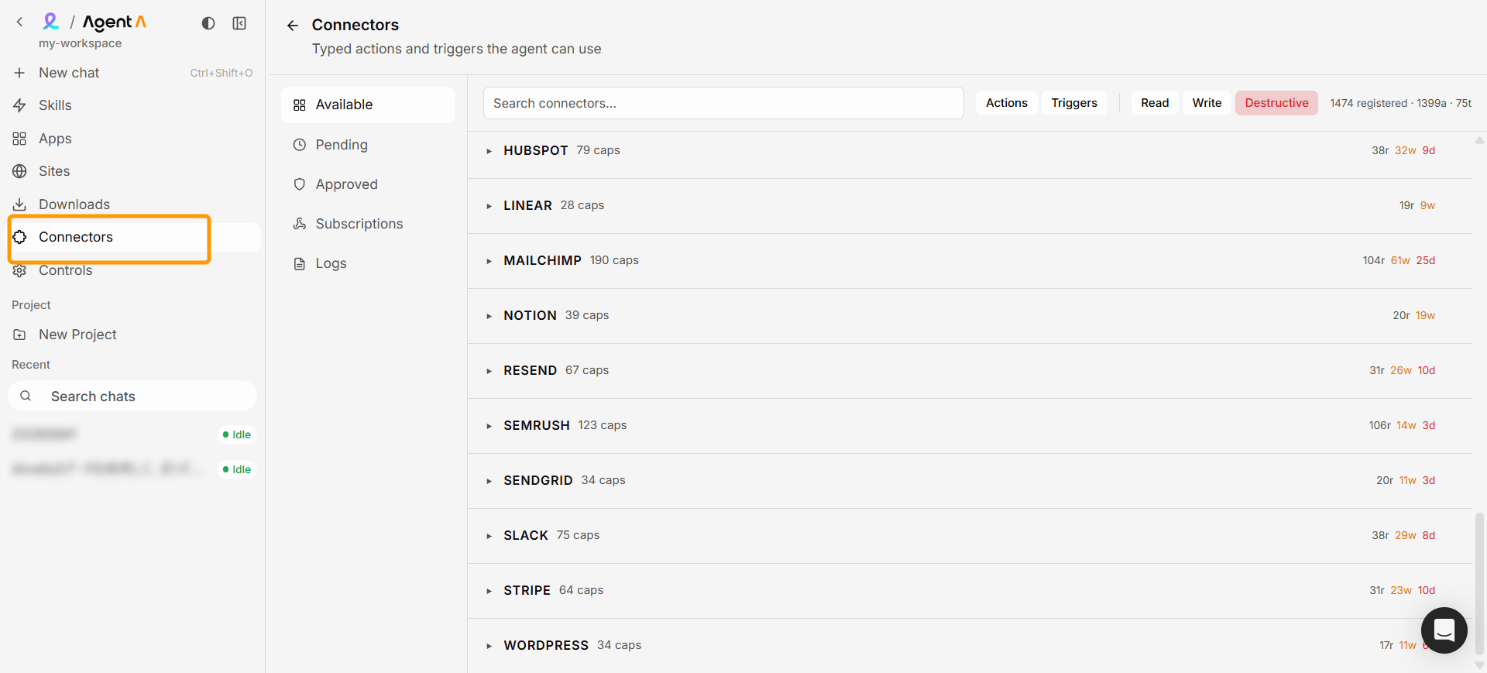Expand the STRIPE connector row
Viewport: 1487px width, 673px height.
pos(969,591)
